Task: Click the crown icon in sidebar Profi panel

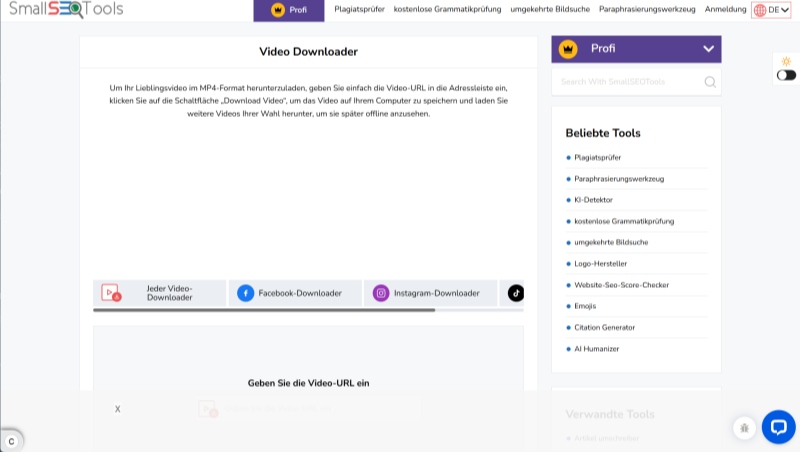Action: (569, 48)
